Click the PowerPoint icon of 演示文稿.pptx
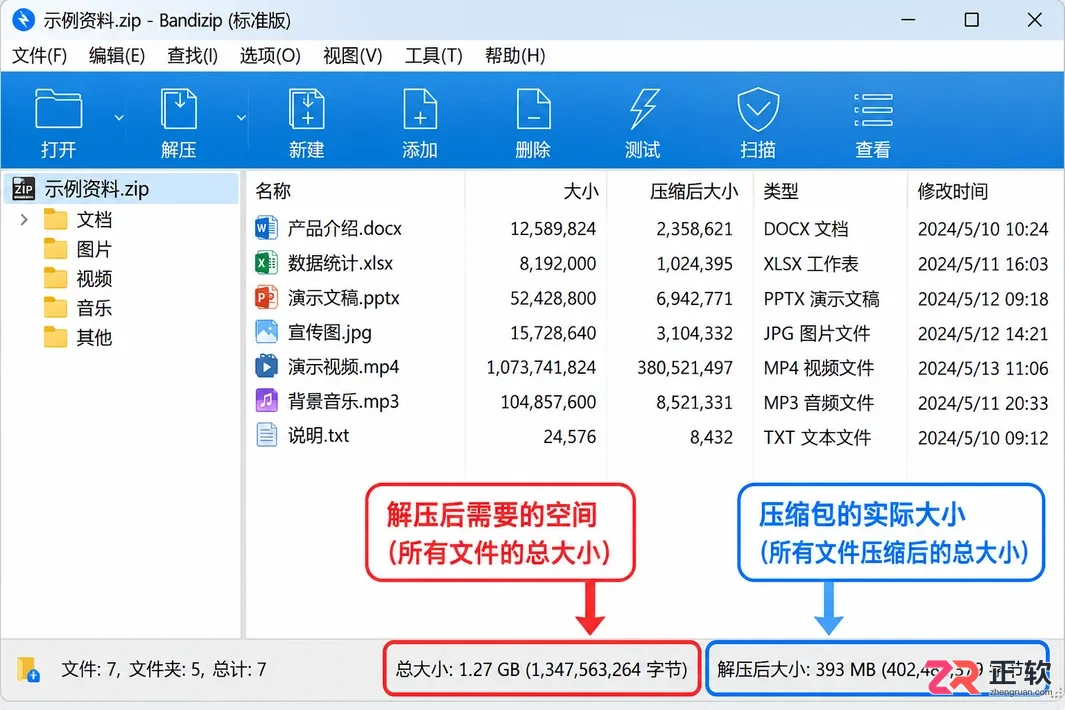1065x710 pixels. (x=266, y=297)
